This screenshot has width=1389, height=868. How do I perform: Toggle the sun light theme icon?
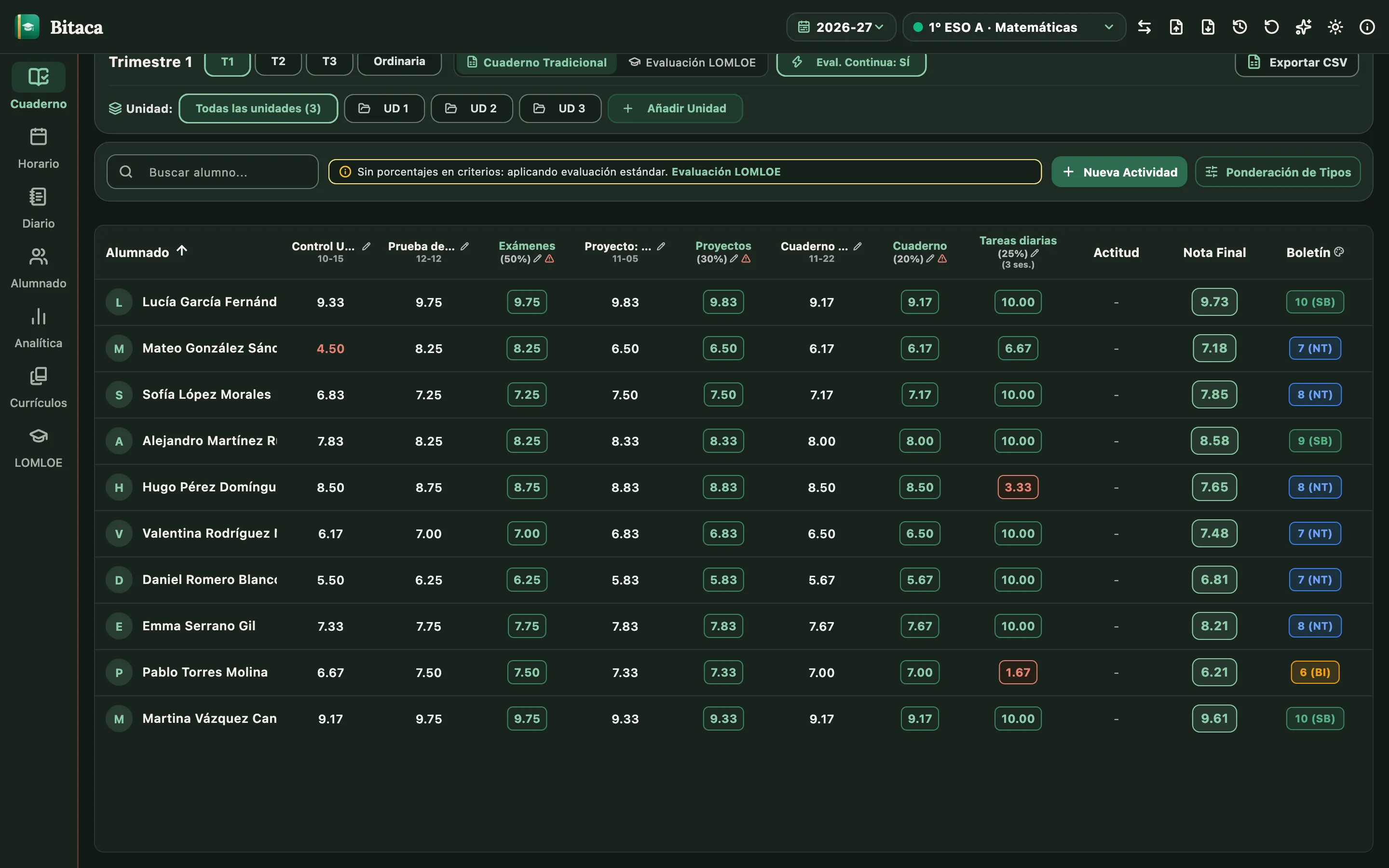1335,27
